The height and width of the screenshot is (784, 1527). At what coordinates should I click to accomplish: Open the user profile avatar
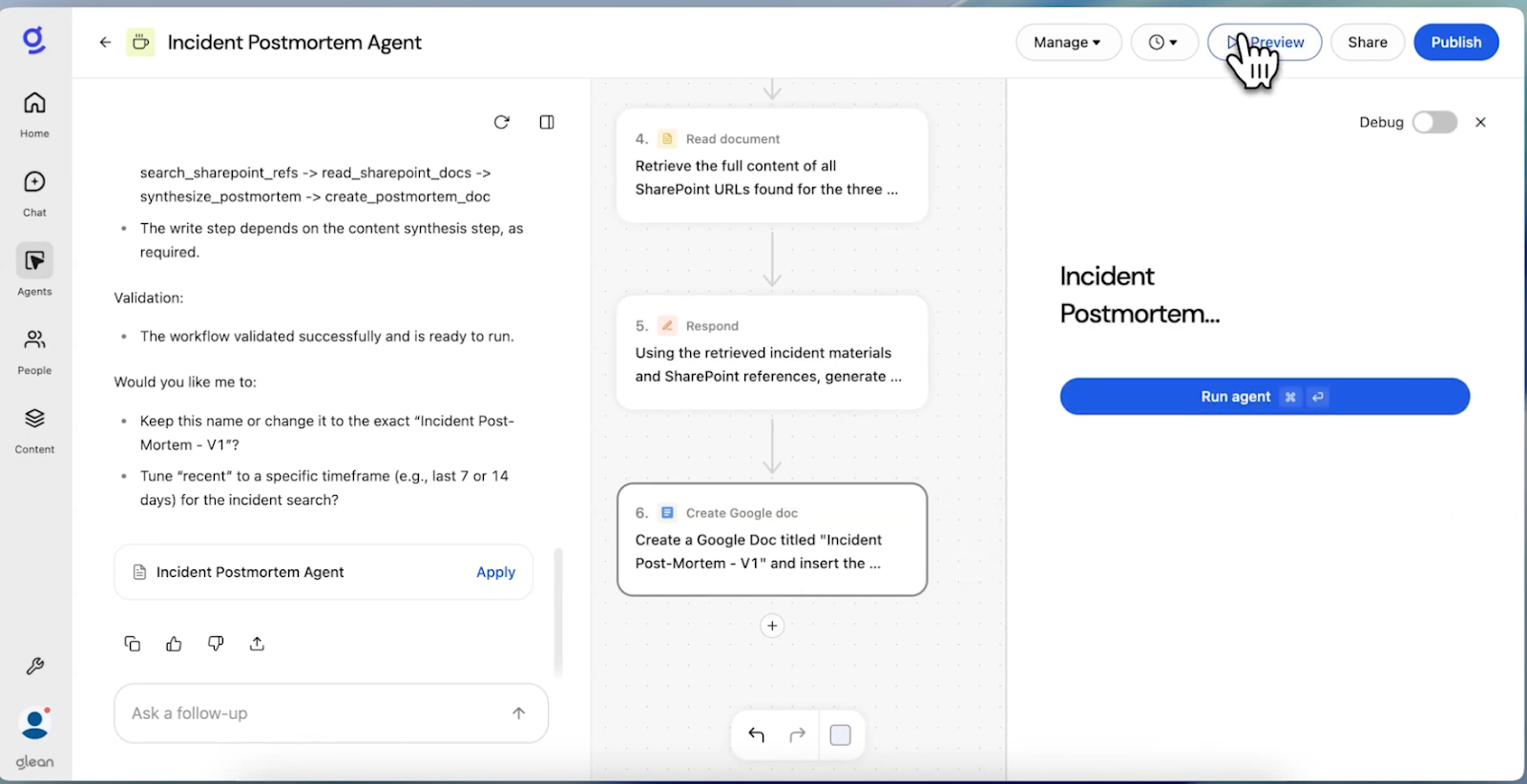[x=35, y=724]
